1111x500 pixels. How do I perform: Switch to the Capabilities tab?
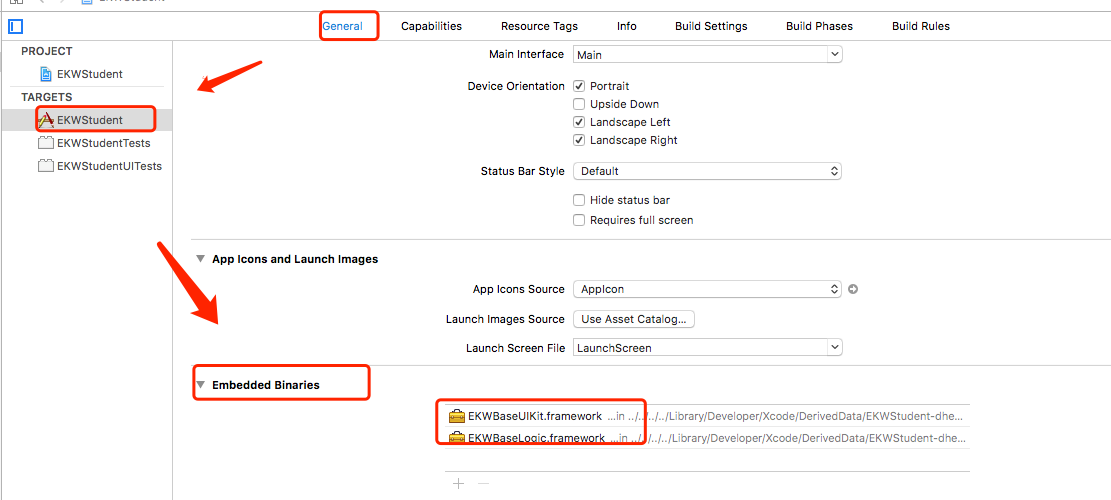(431, 26)
